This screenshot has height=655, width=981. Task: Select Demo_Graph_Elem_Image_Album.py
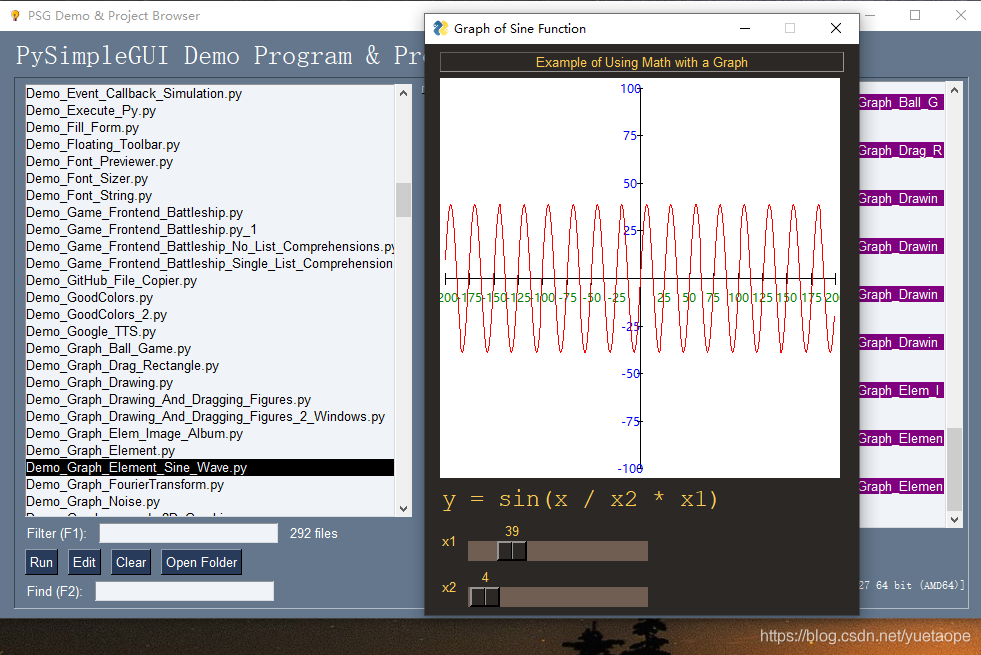coord(210,434)
